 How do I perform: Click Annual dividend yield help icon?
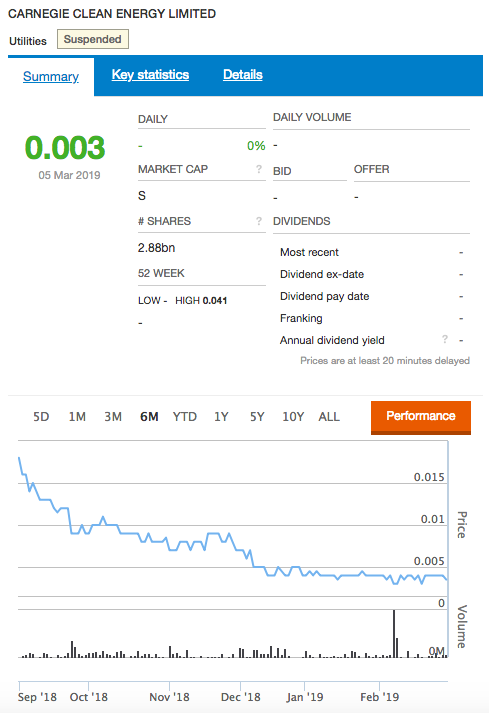coord(445,339)
